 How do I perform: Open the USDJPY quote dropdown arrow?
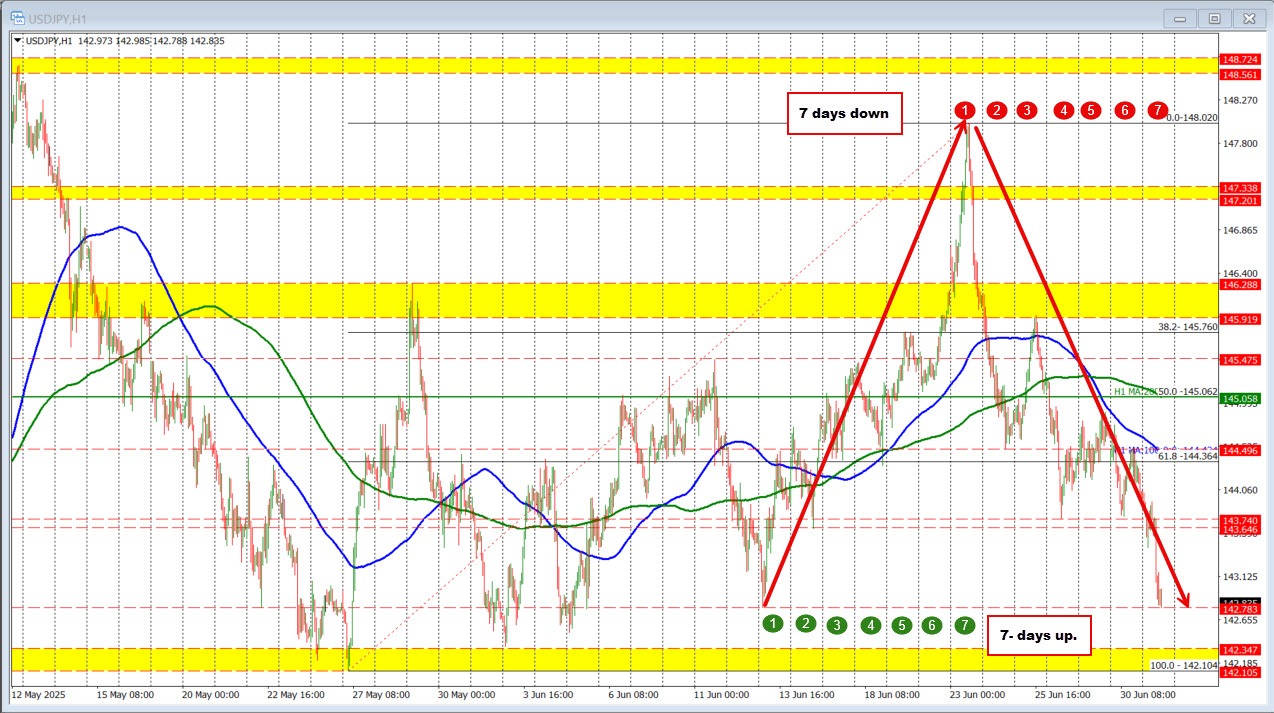(x=16, y=41)
